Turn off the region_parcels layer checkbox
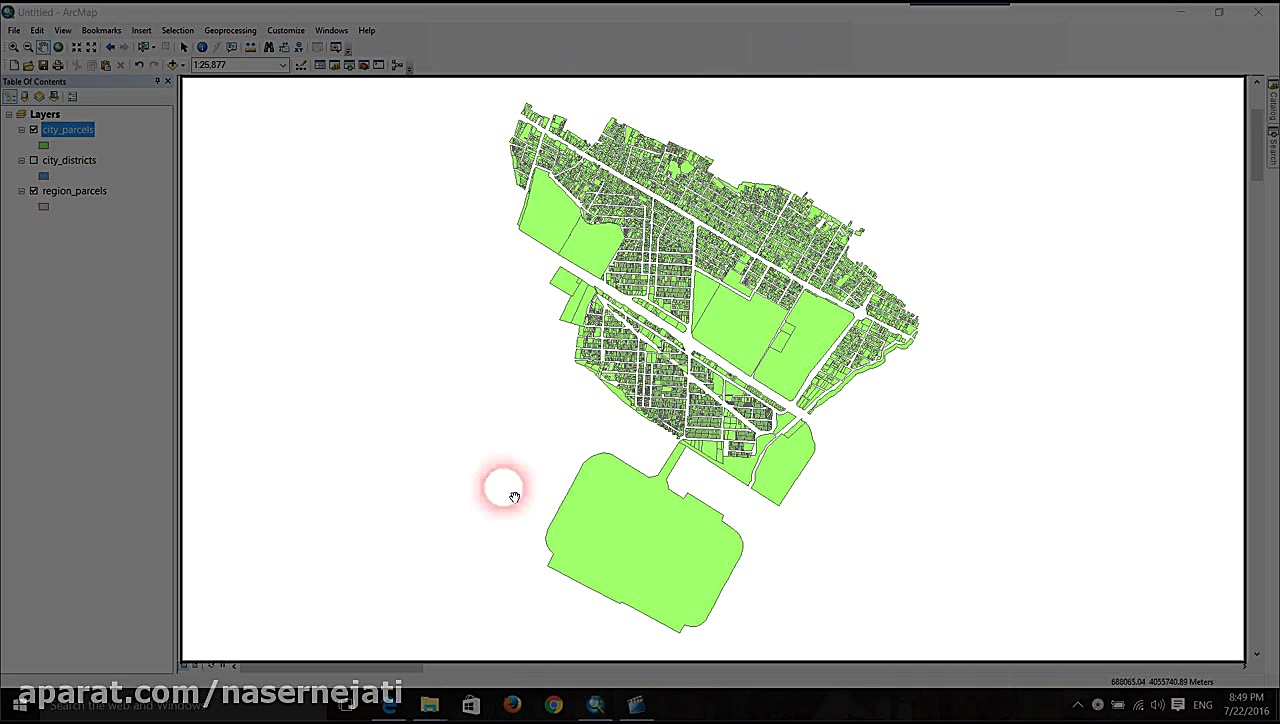 pyautogui.click(x=34, y=191)
